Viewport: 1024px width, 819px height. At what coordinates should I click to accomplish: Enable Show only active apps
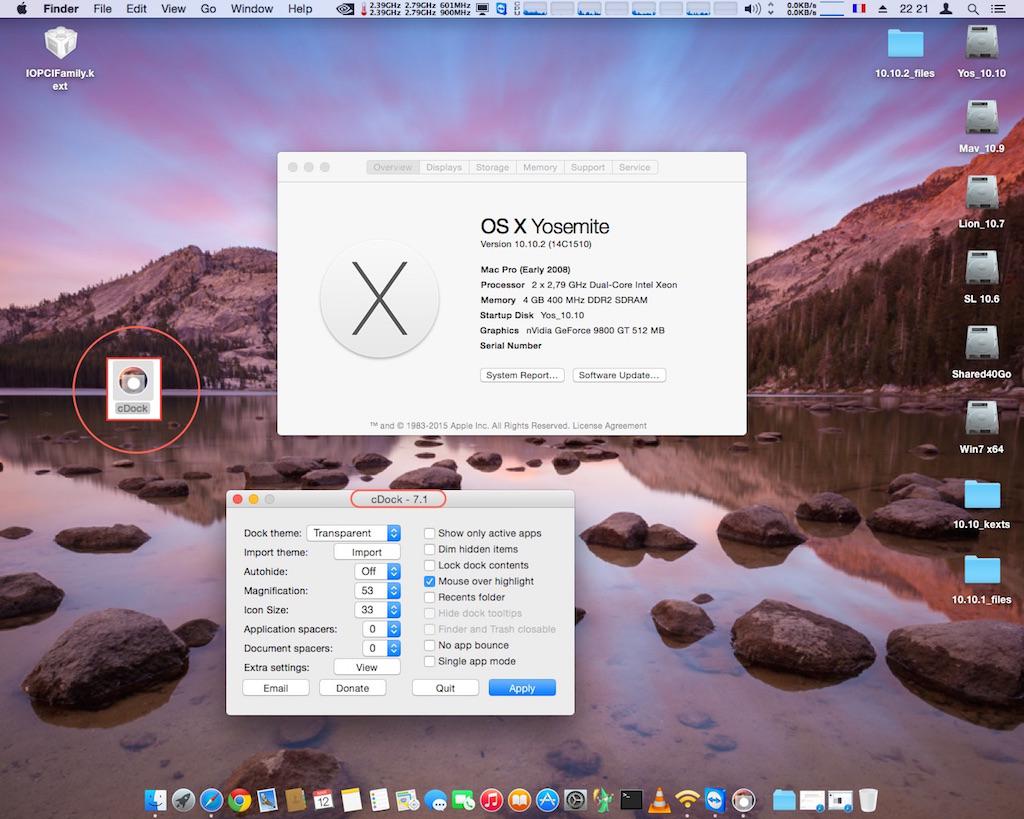pos(430,533)
